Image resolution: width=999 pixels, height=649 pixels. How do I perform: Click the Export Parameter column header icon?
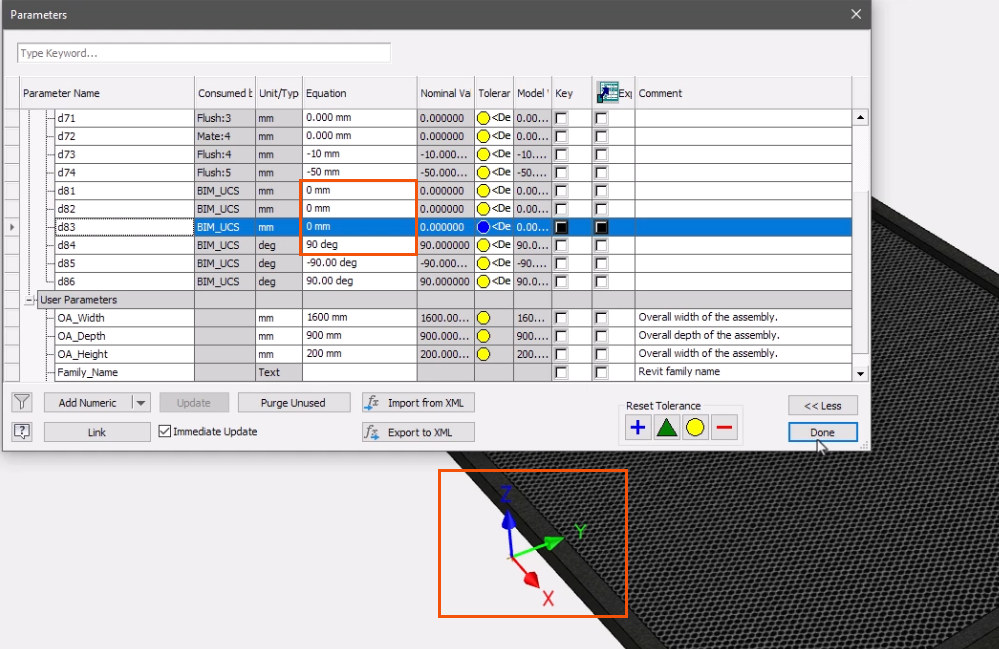click(607, 93)
